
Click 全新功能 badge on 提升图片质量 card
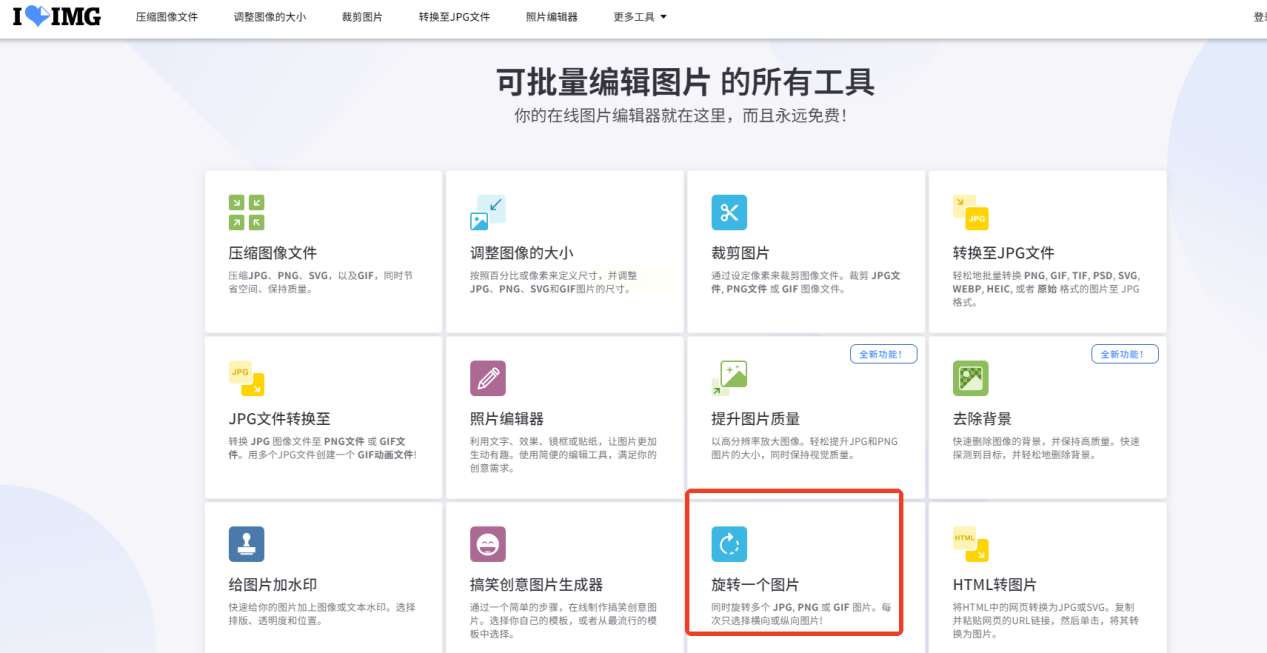click(x=883, y=354)
